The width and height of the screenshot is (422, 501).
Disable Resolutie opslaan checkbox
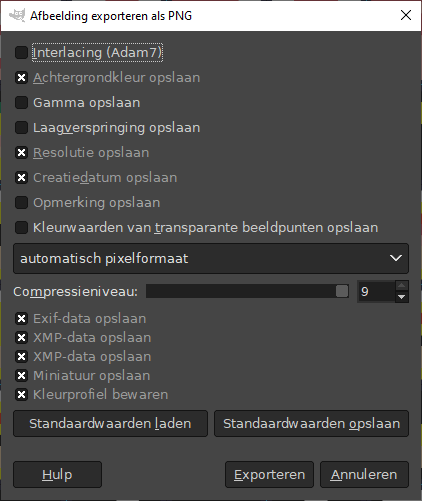coord(21,153)
